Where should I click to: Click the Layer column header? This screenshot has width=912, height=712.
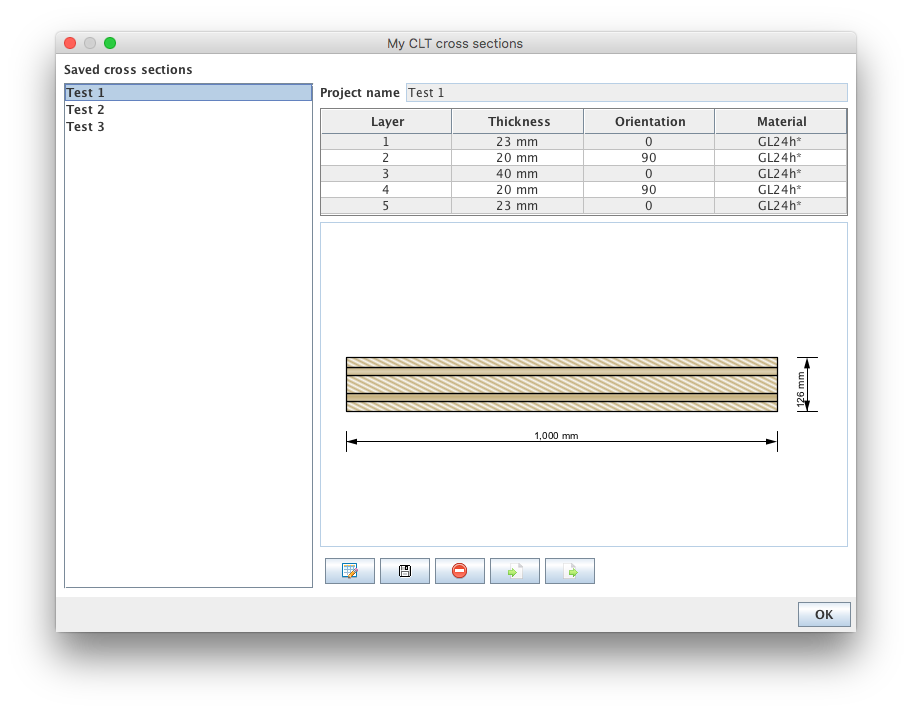[x=387, y=122]
